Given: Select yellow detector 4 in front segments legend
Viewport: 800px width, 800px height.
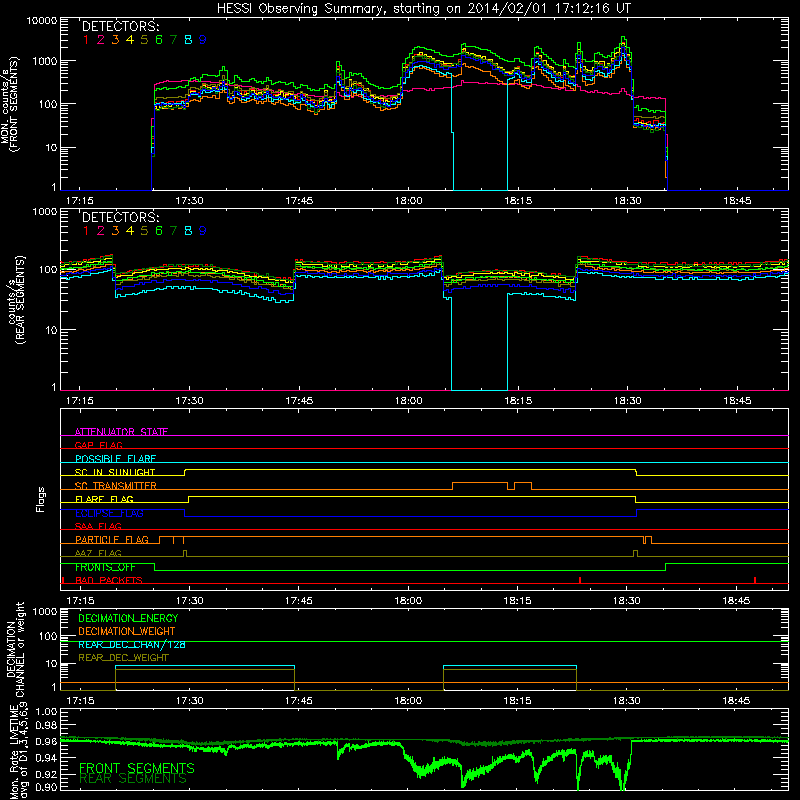Looking at the screenshot, I should click(130, 40).
